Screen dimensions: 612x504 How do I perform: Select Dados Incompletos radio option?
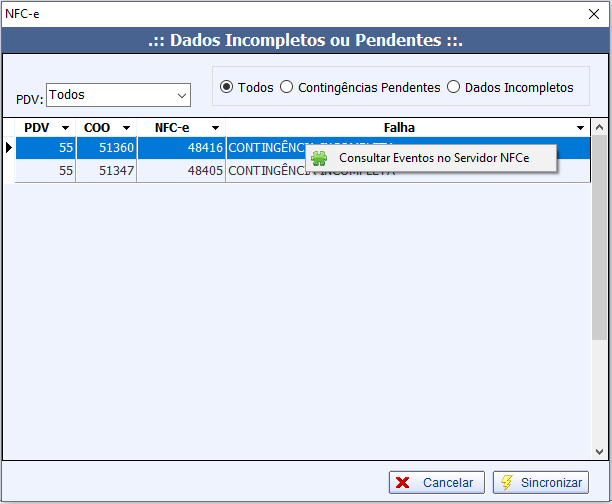(x=454, y=87)
